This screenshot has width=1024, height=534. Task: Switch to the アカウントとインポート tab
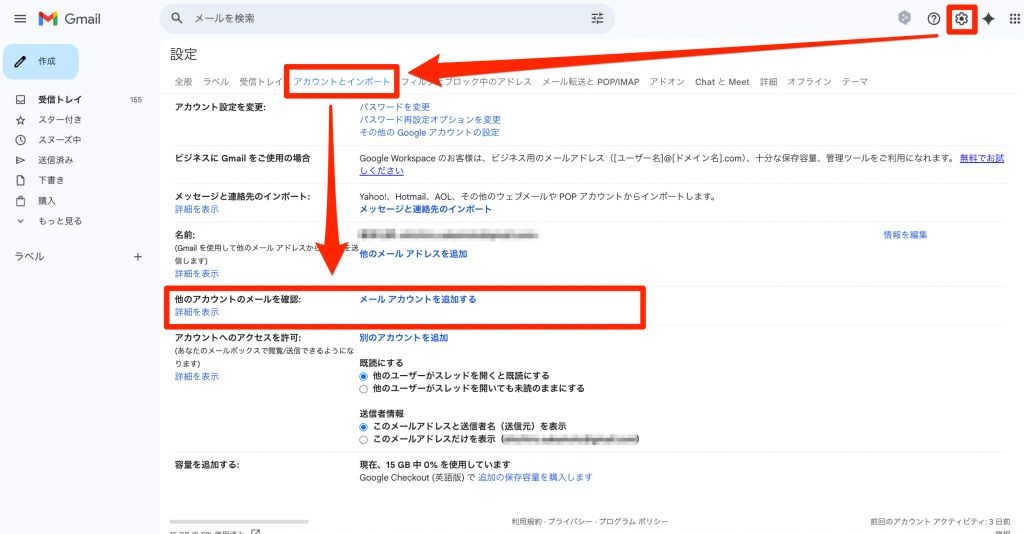342,82
